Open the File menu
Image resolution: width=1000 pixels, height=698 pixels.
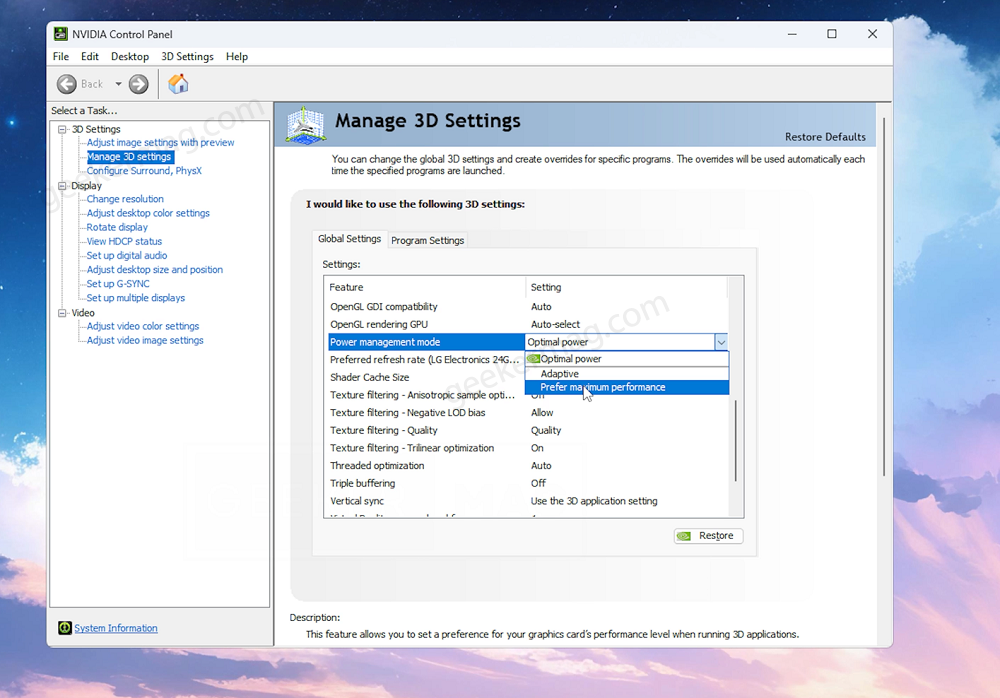pyautogui.click(x=61, y=57)
